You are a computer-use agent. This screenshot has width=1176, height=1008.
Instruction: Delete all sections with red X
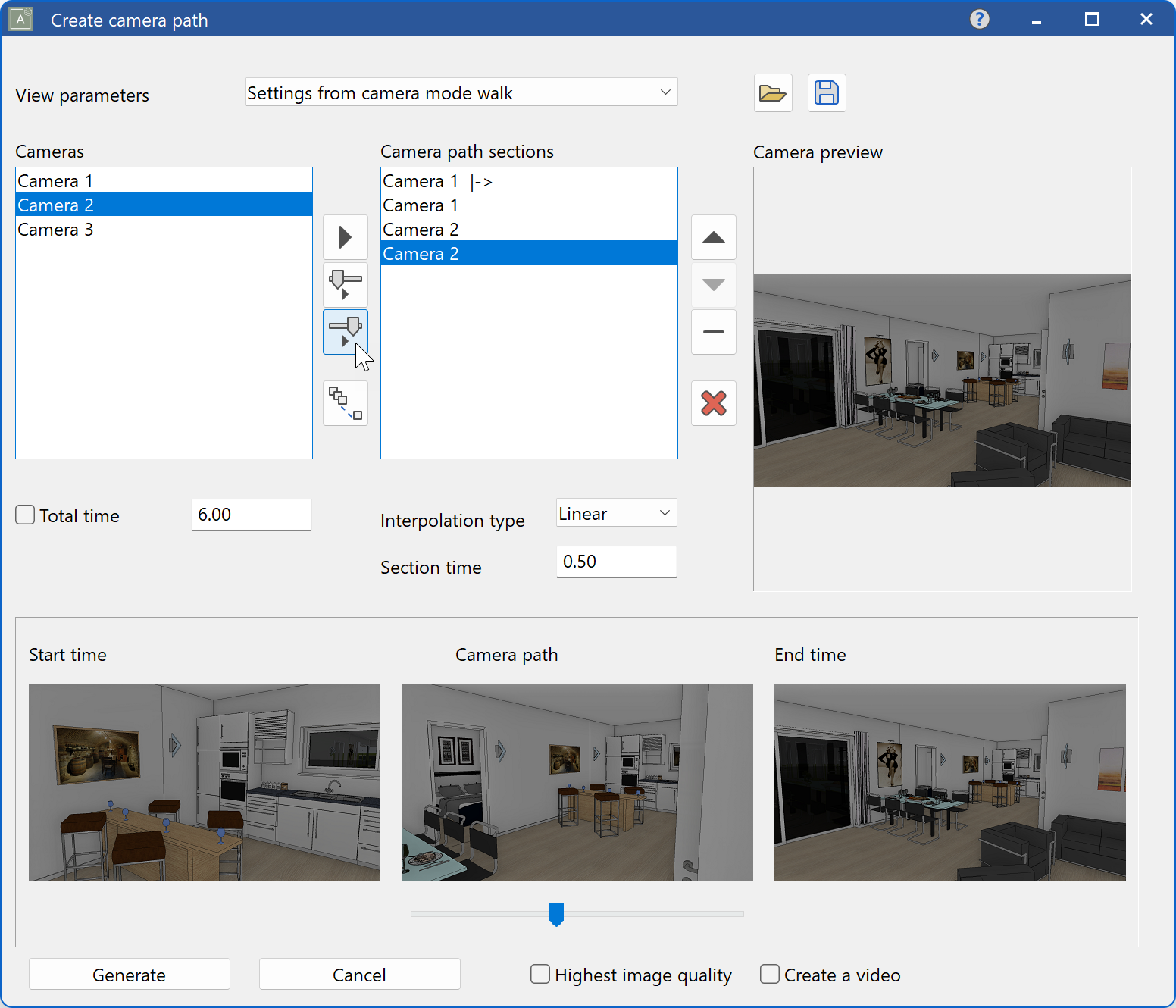713,403
